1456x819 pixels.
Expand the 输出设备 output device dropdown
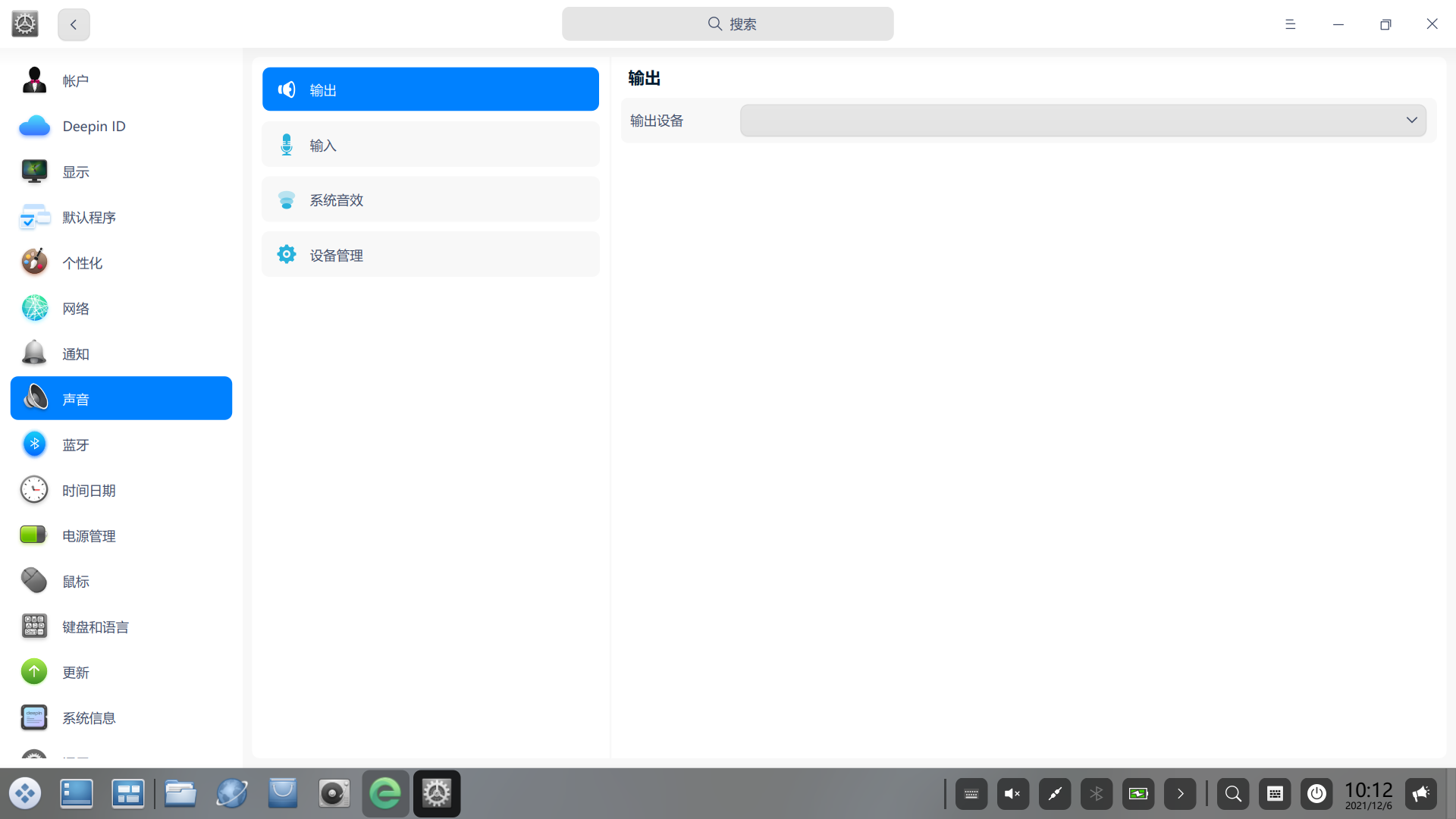(x=1083, y=121)
